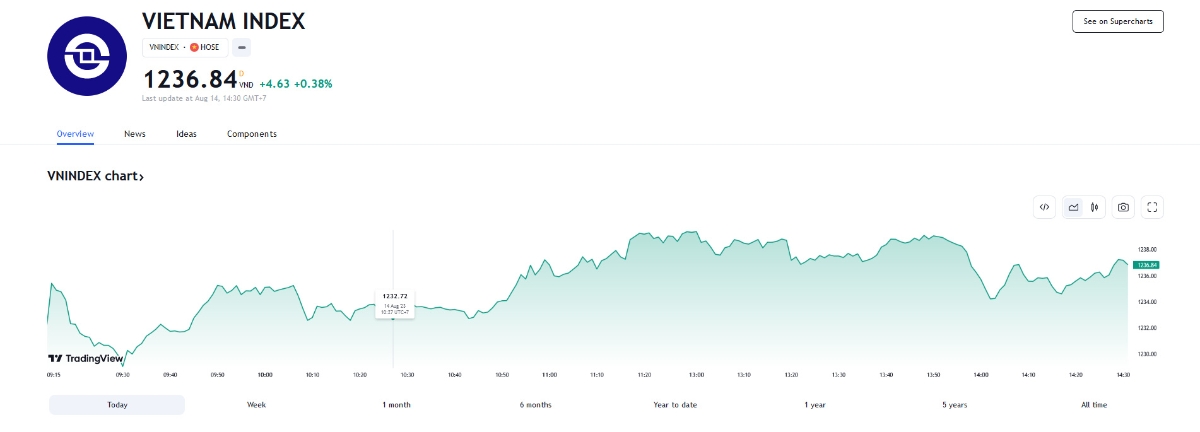Screen dimensions: 1200x432
Task: Click the market status dash icon
Action: (242, 47)
